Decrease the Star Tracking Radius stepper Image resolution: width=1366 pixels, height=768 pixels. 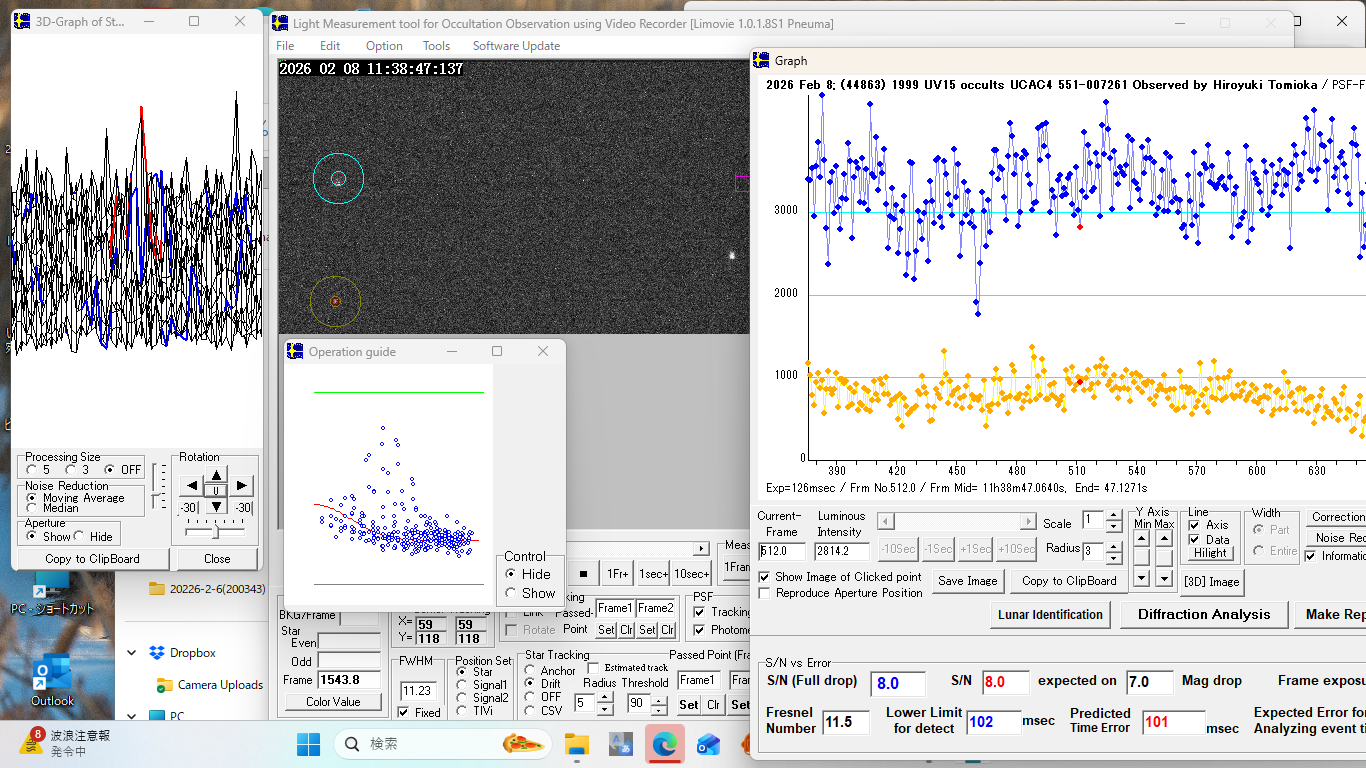[x=605, y=709]
